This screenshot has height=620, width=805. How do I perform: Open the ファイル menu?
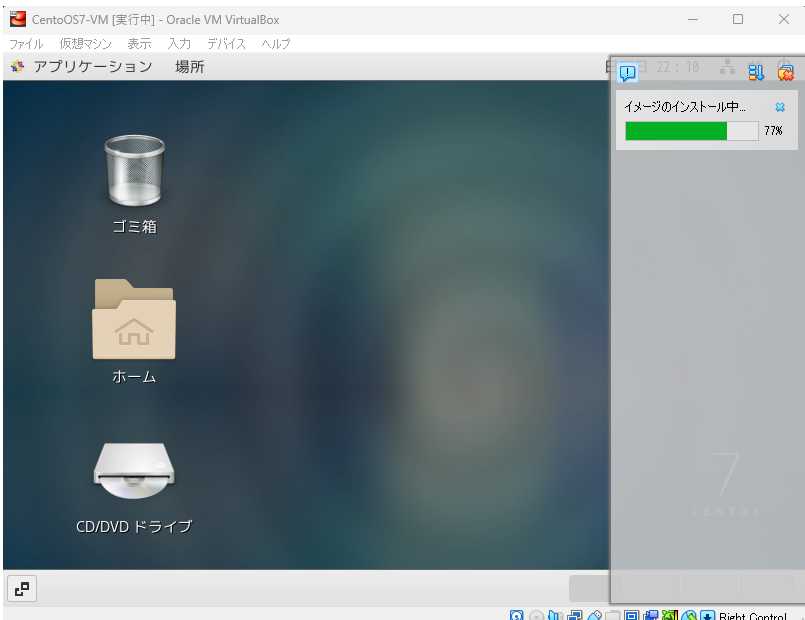click(26, 44)
